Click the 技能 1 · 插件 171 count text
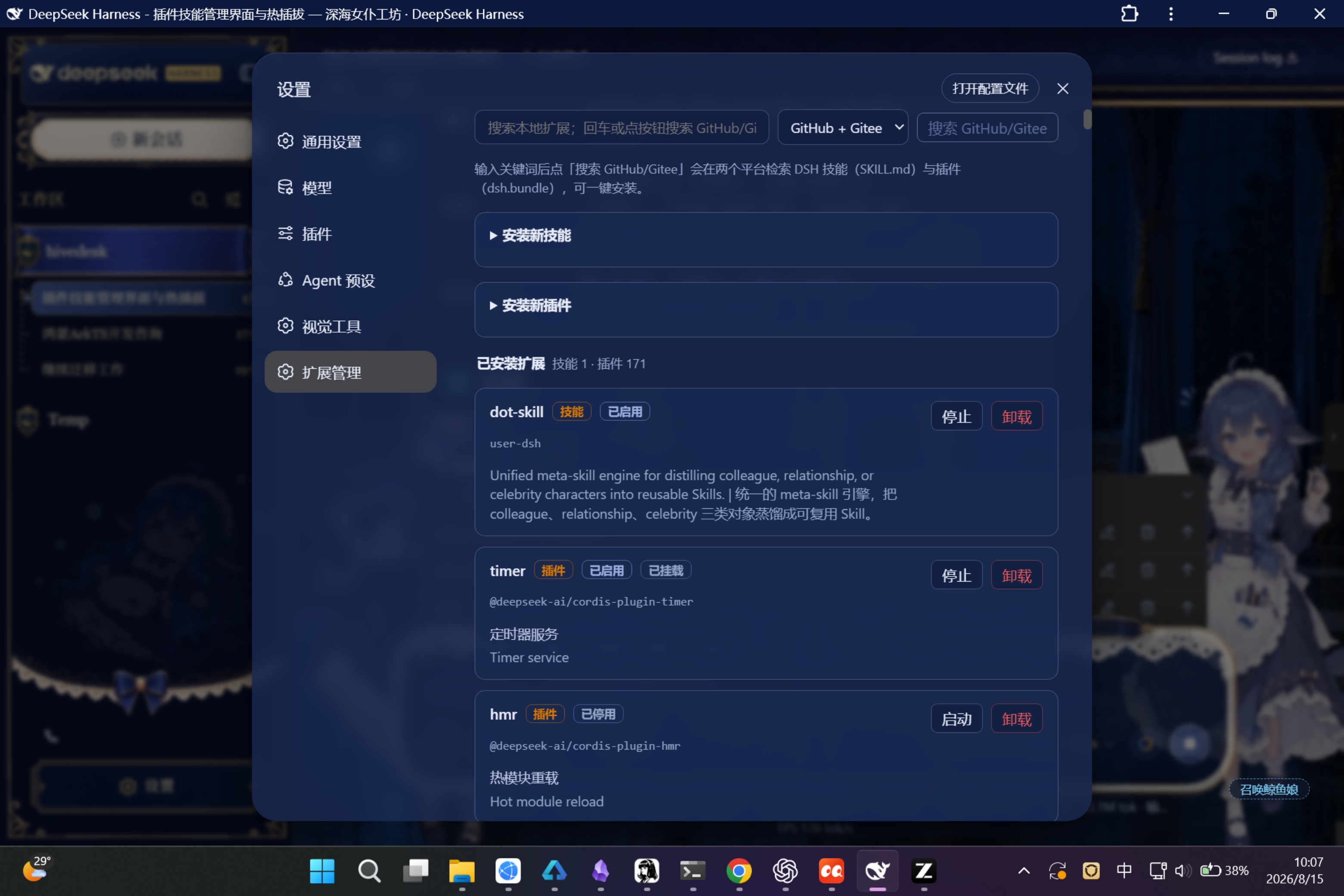Image resolution: width=1344 pixels, height=896 pixels. [x=598, y=364]
